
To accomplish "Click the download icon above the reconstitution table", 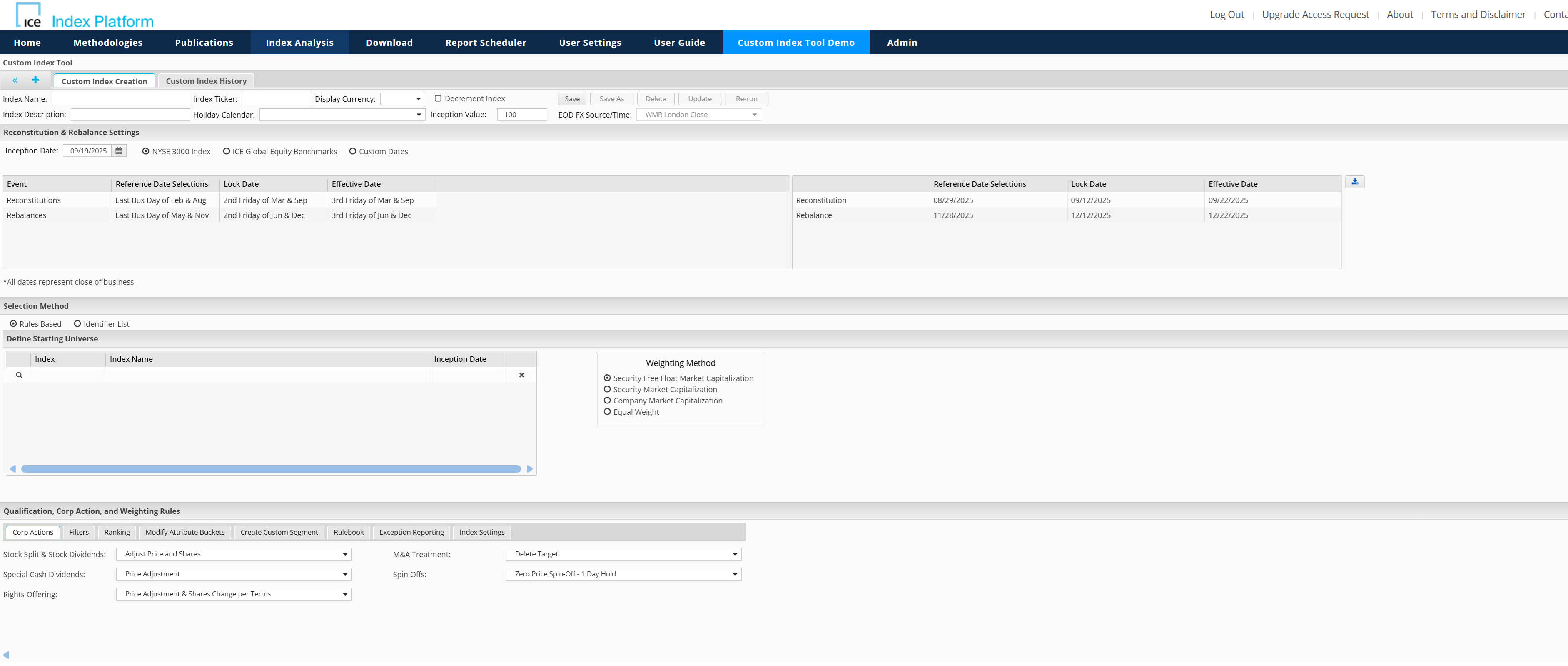I will click(1354, 181).
